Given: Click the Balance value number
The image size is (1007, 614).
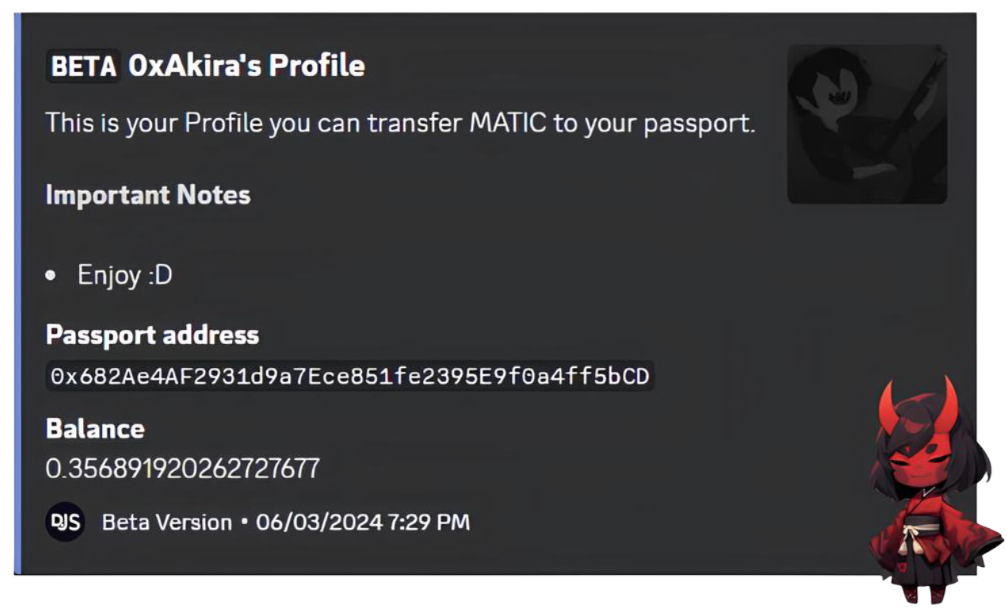Looking at the screenshot, I should point(182,468).
